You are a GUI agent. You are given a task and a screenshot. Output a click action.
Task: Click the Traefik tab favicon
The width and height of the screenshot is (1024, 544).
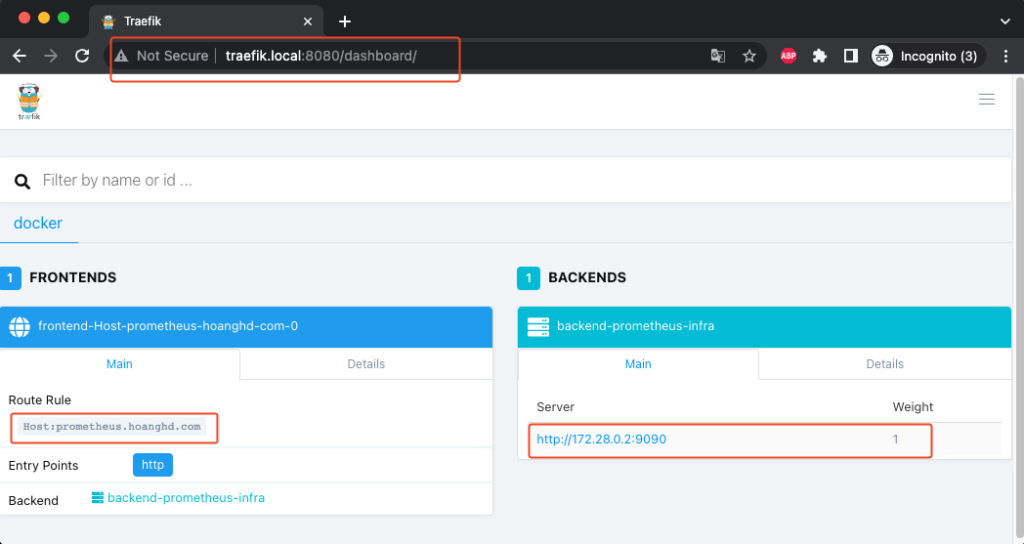[x=108, y=22]
